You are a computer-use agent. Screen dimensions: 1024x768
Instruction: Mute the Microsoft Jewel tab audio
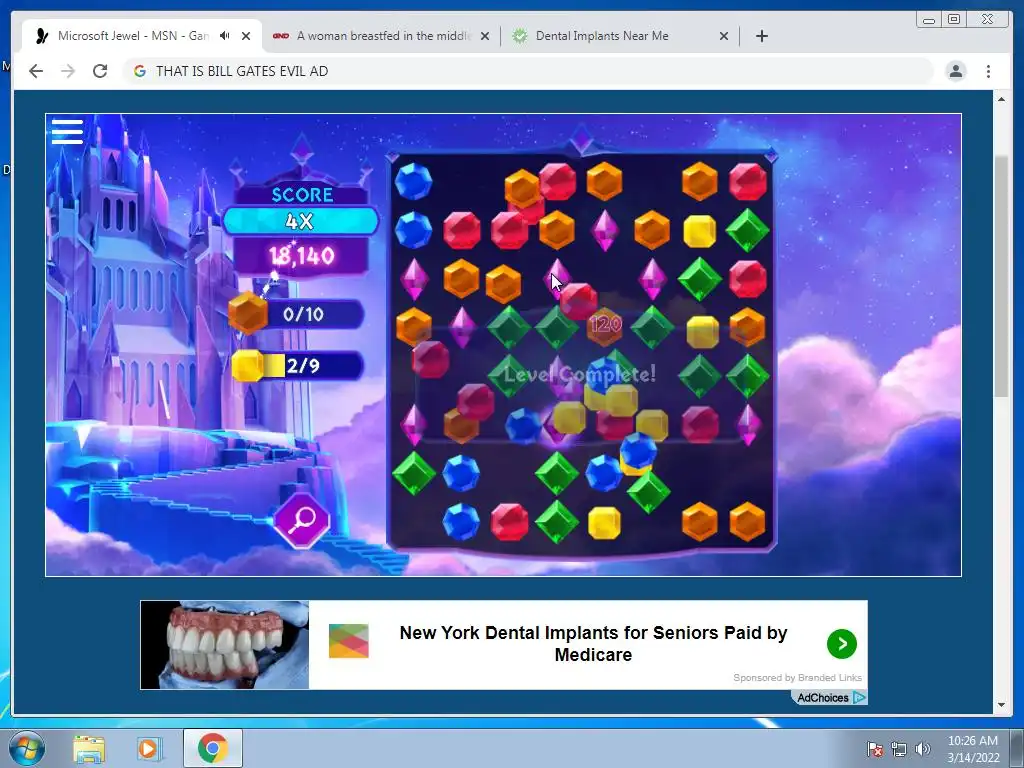coord(225,36)
